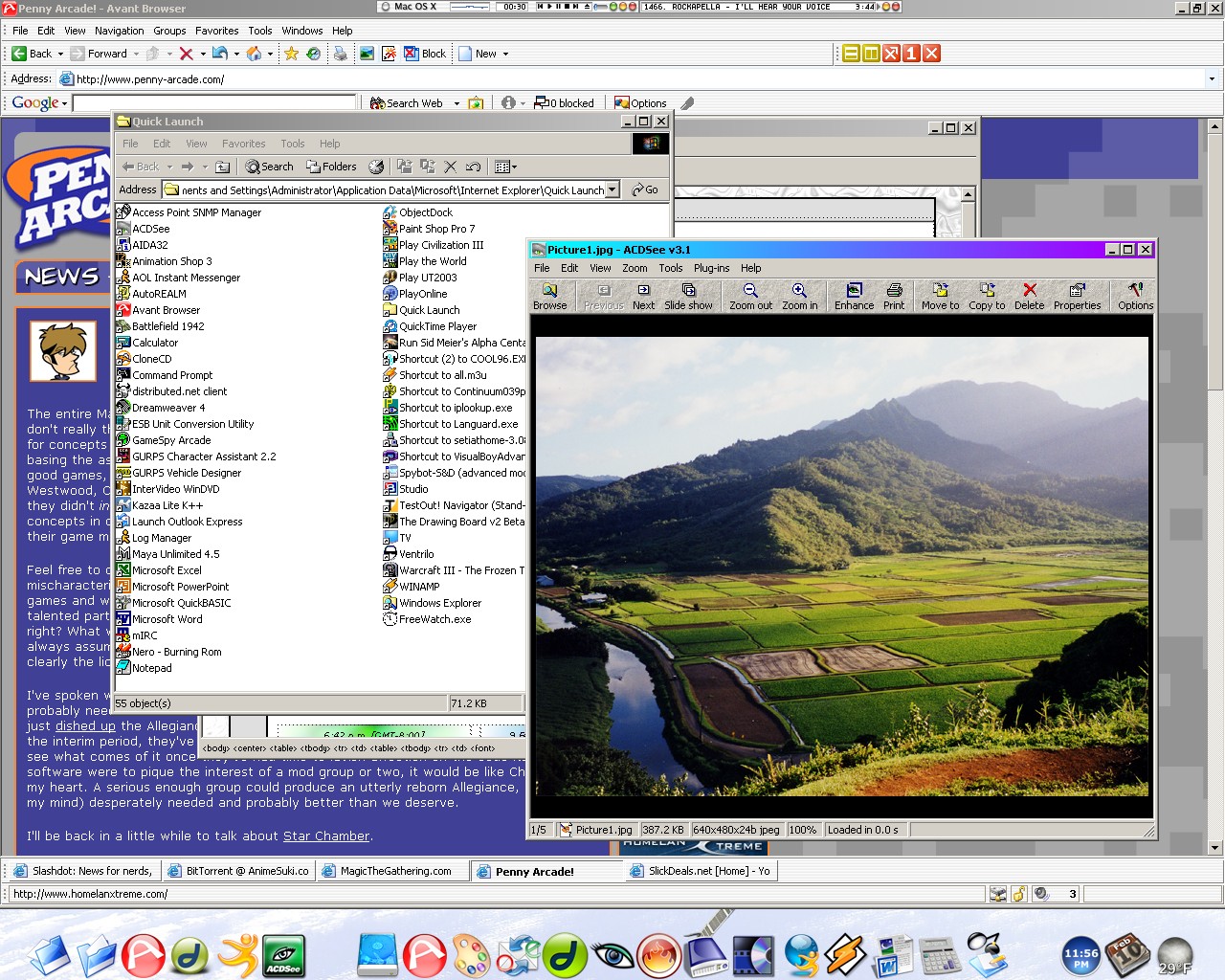The image size is (1225, 980).
Task: Toggle Block popup button in Avant toolbar
Action: [x=425, y=54]
